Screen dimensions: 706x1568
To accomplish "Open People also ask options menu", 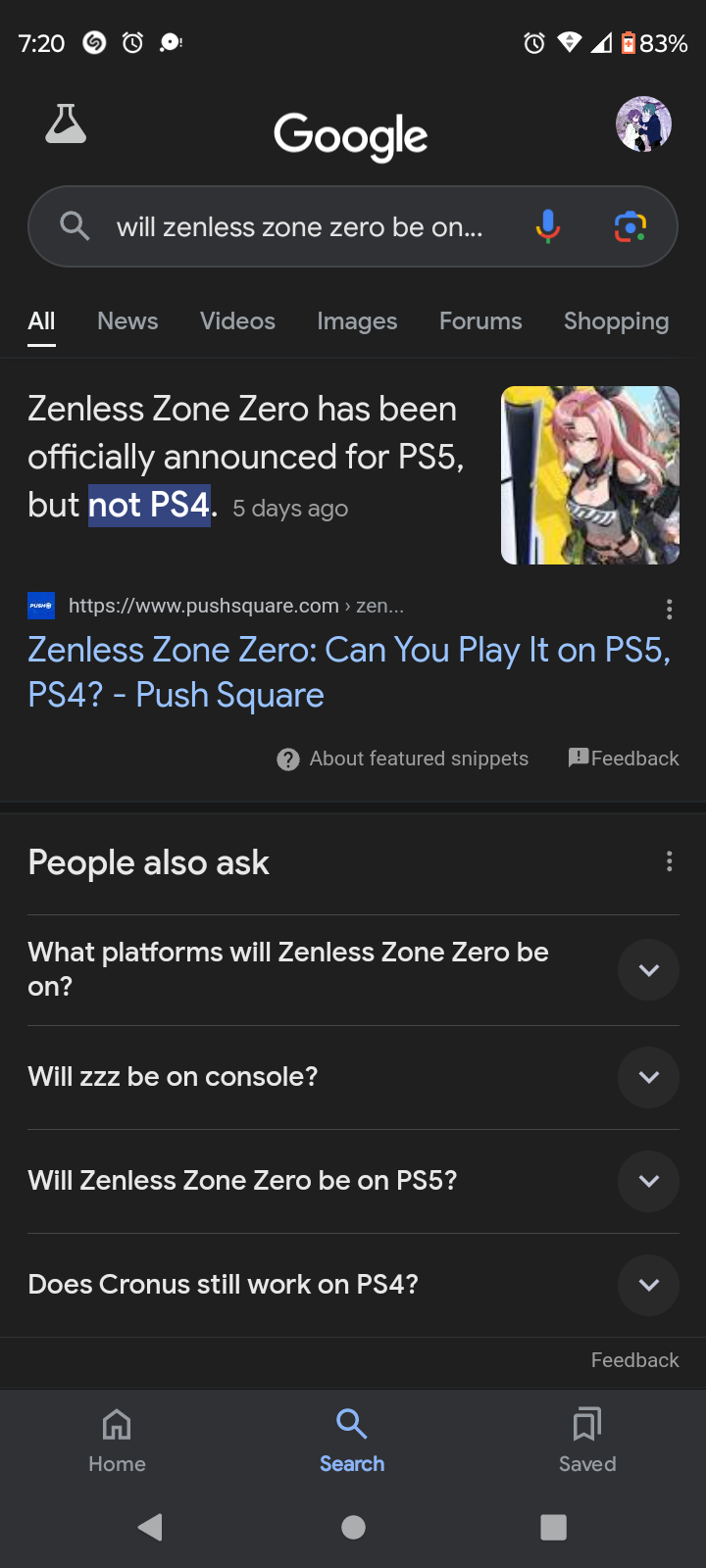I will pyautogui.click(x=669, y=861).
